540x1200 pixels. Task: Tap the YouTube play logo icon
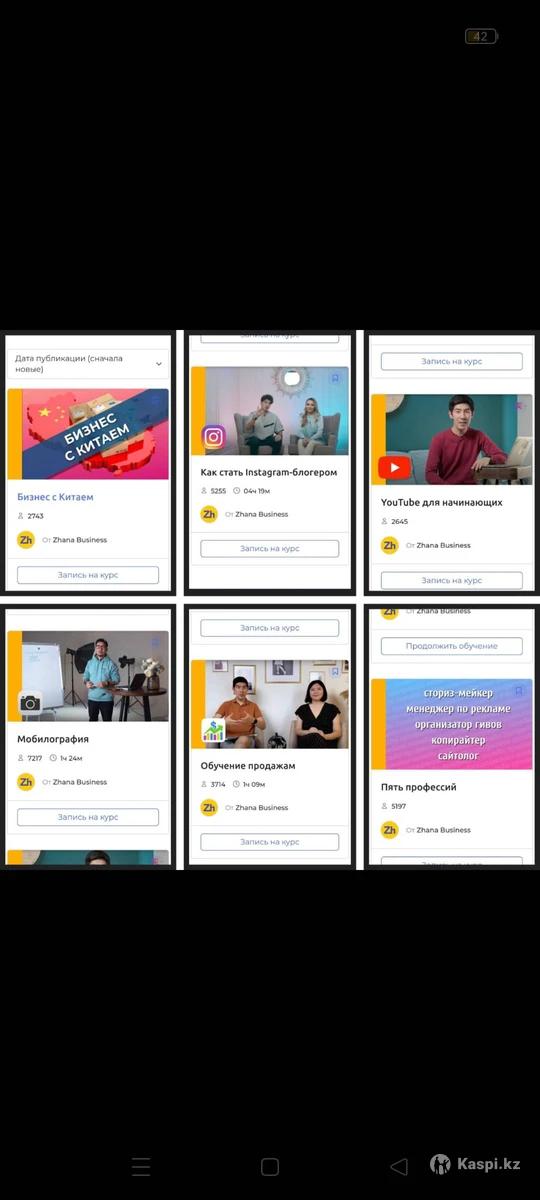tap(394, 468)
